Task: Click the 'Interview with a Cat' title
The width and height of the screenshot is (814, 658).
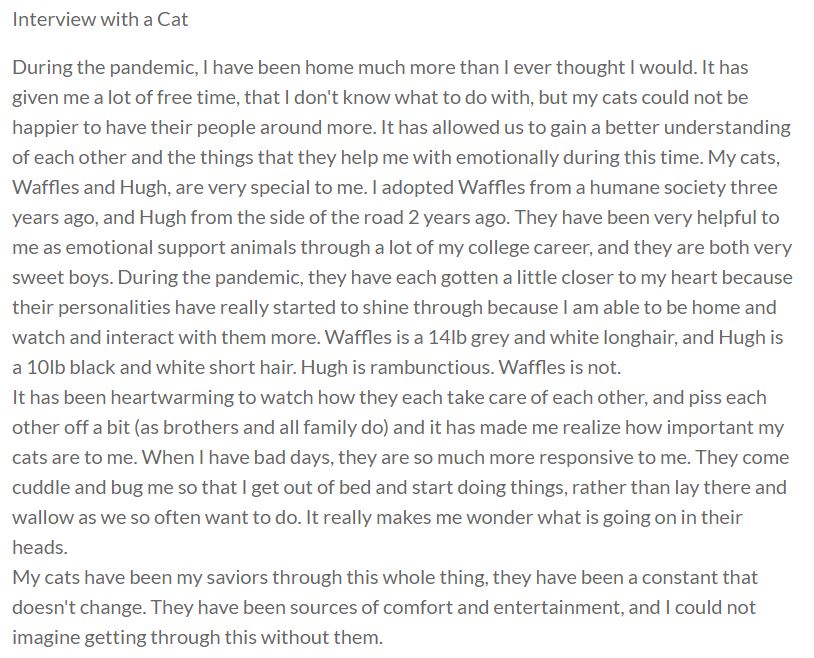Action: point(100,19)
